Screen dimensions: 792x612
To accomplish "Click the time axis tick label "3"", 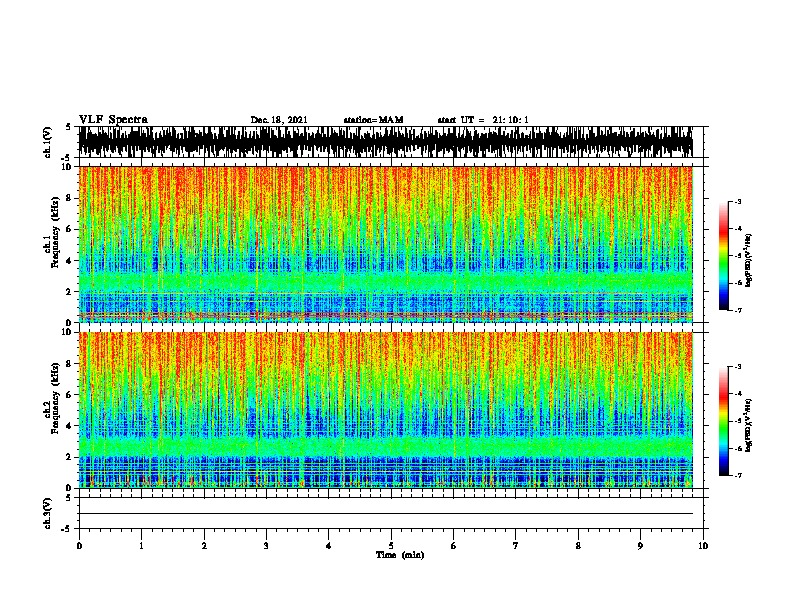I will tap(266, 546).
